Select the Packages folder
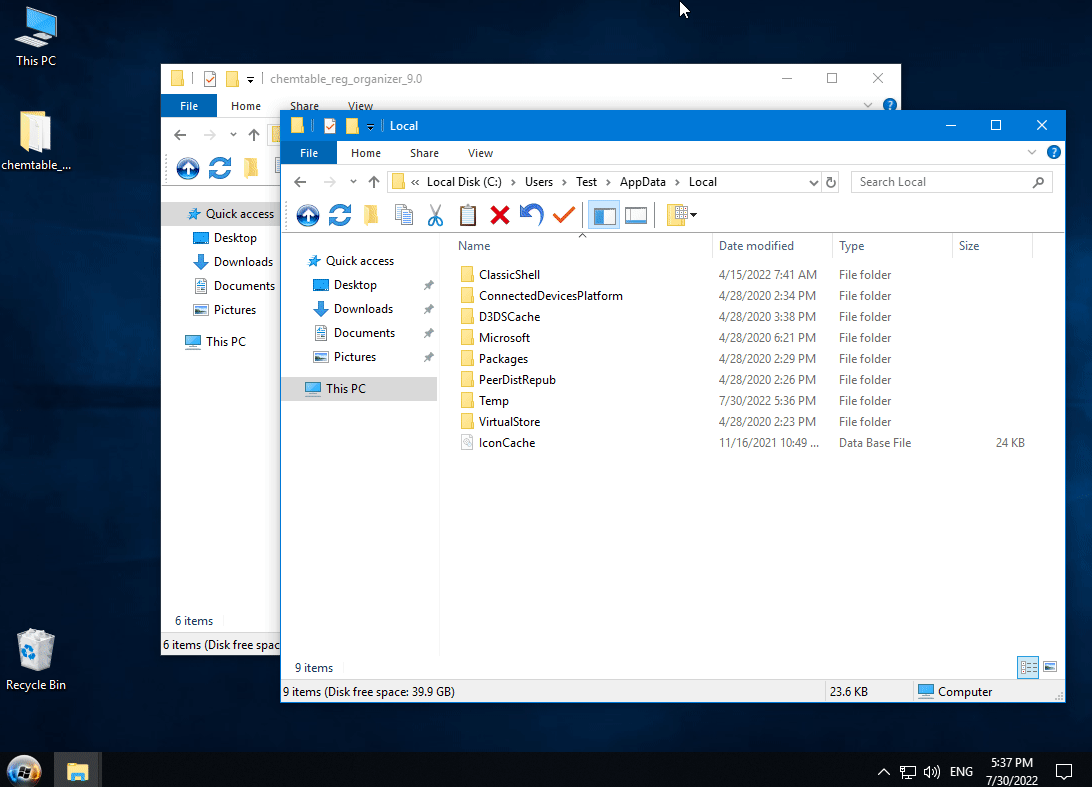Viewport: 1092px width, 787px height. pyautogui.click(x=503, y=359)
